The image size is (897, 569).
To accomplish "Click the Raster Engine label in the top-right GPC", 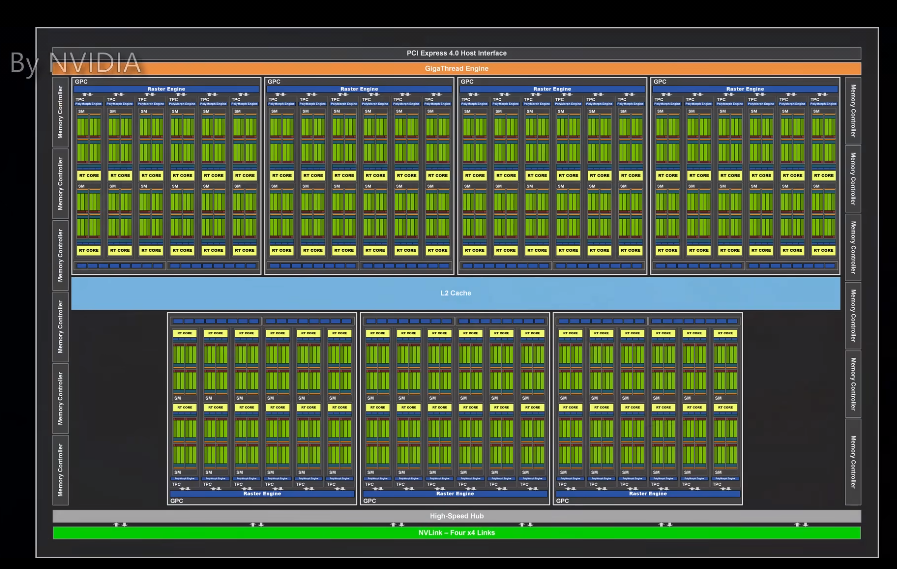I will coord(745,89).
